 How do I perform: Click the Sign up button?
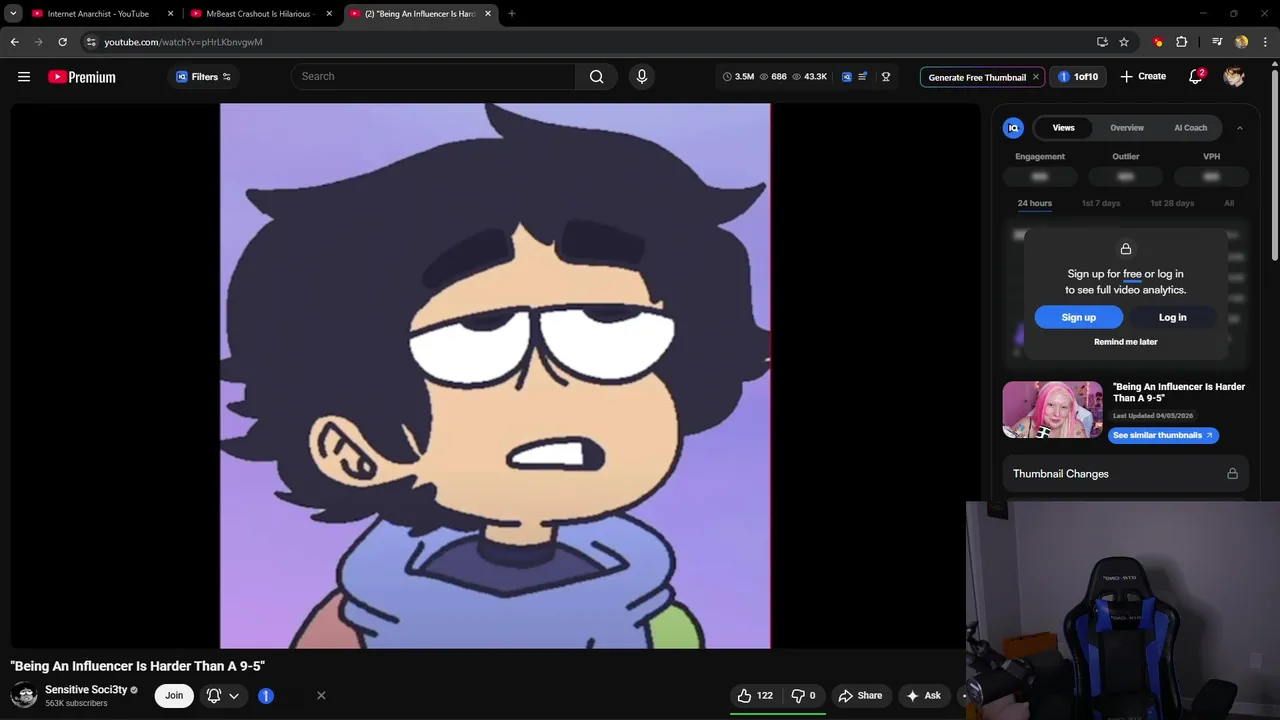[x=1078, y=317]
